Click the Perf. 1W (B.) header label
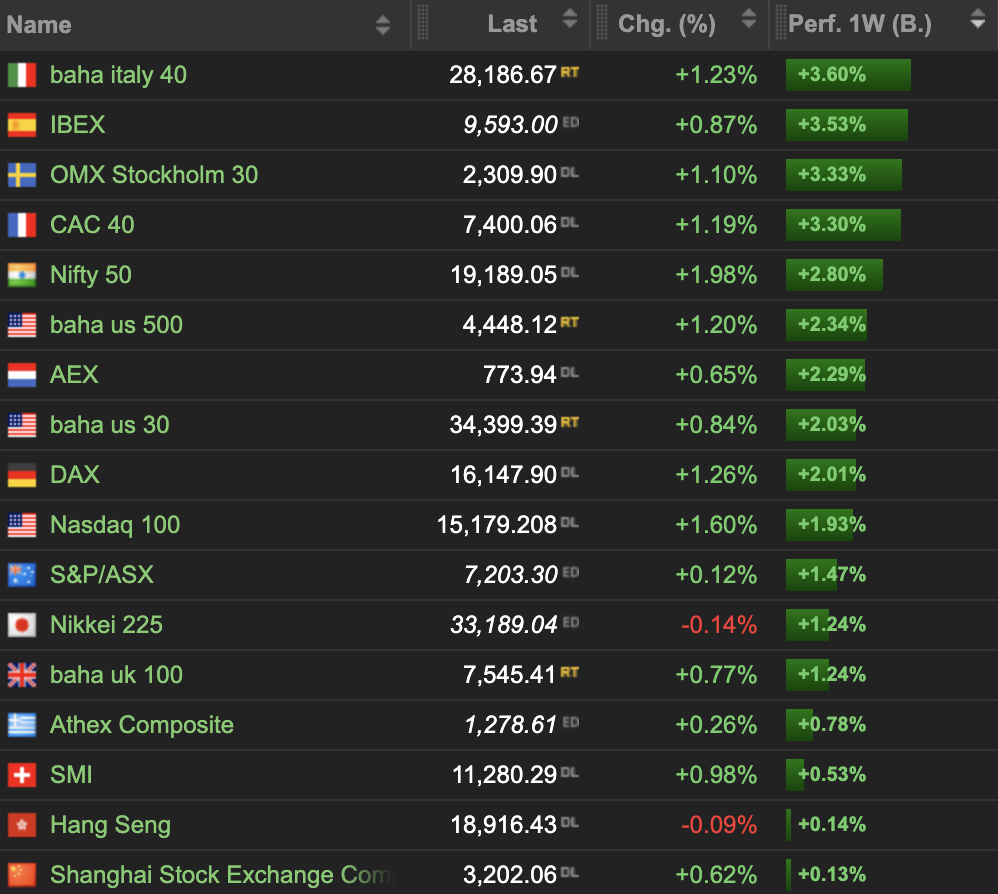This screenshot has height=894, width=998. [860, 24]
